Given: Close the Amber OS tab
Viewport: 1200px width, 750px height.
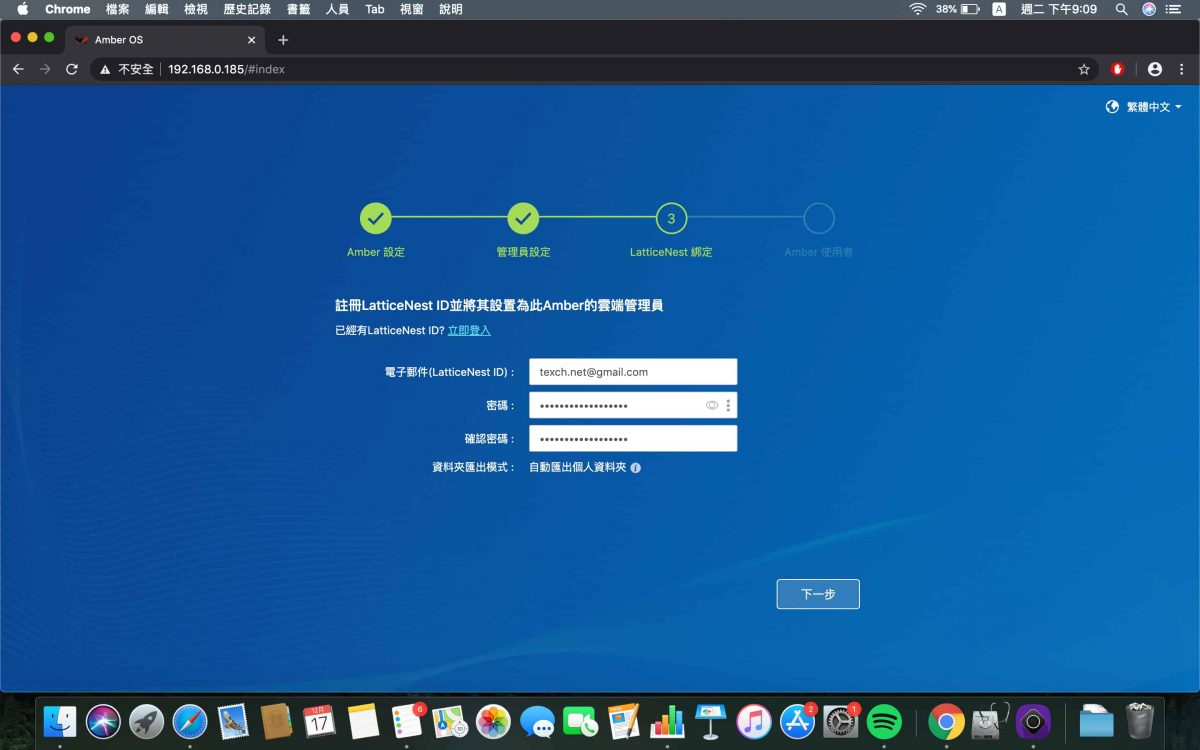Looking at the screenshot, I should tap(251, 40).
